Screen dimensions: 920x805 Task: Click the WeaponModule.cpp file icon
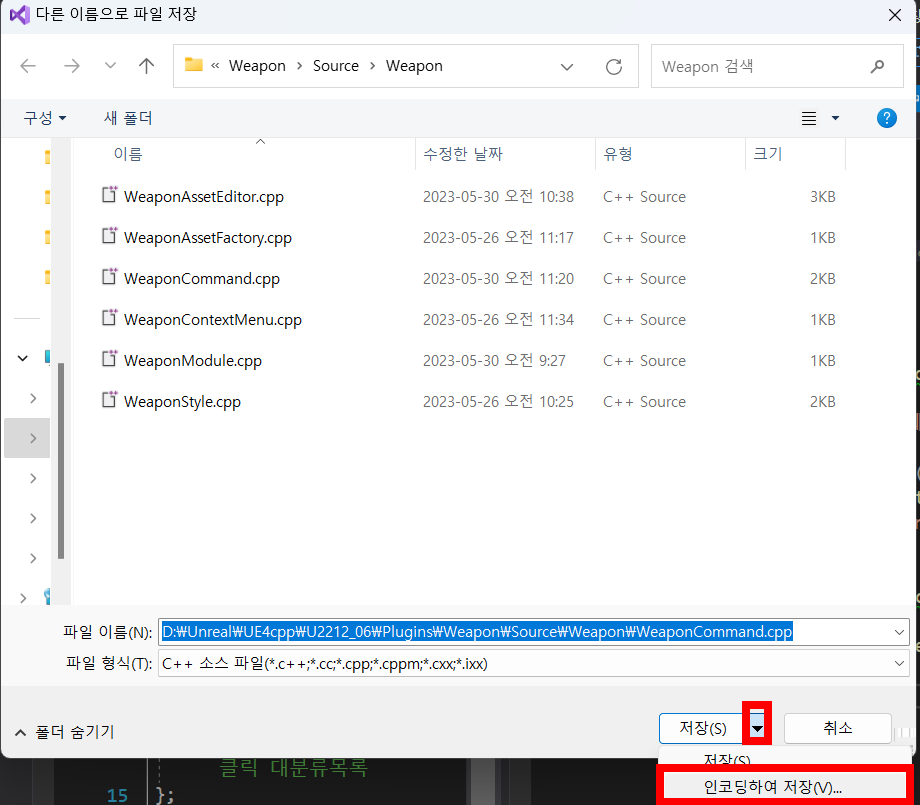click(110, 359)
